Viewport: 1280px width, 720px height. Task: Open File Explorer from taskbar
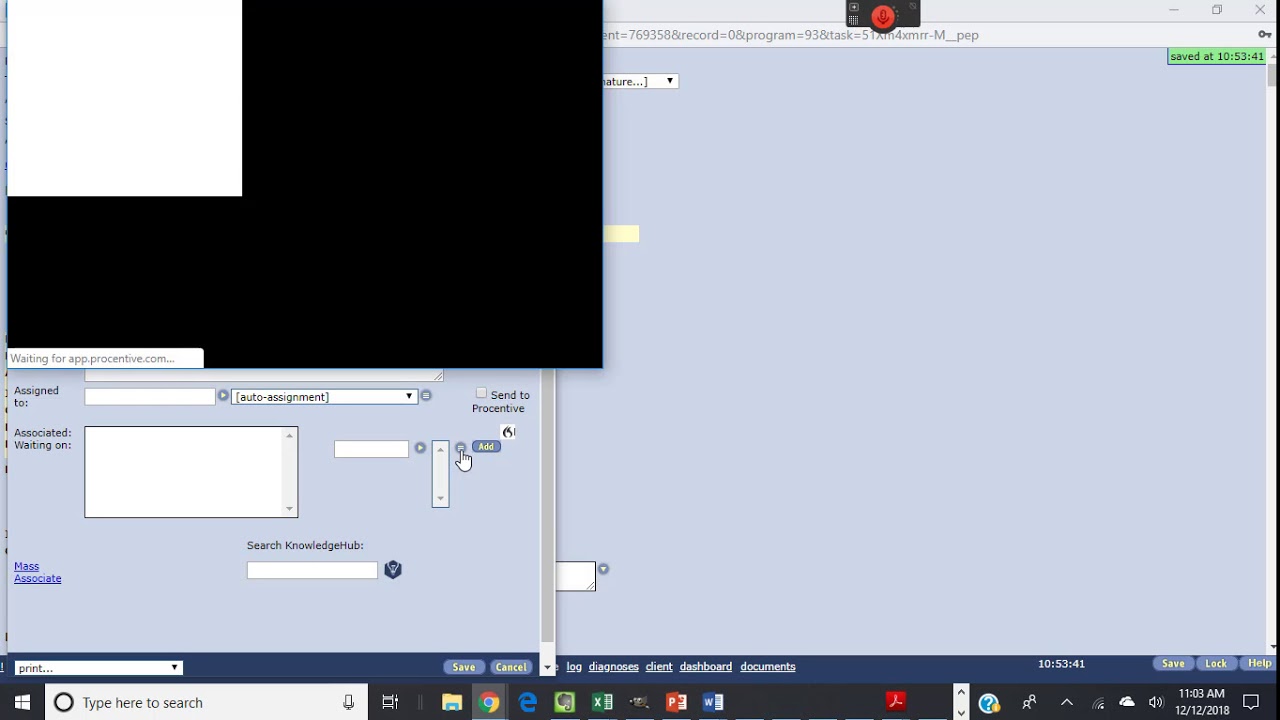pyautogui.click(x=452, y=702)
